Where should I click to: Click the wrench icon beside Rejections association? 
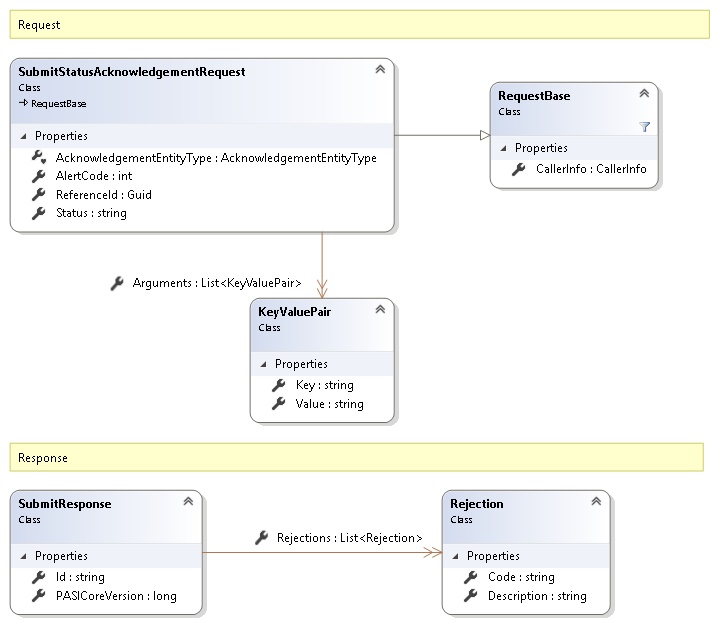pos(261,538)
